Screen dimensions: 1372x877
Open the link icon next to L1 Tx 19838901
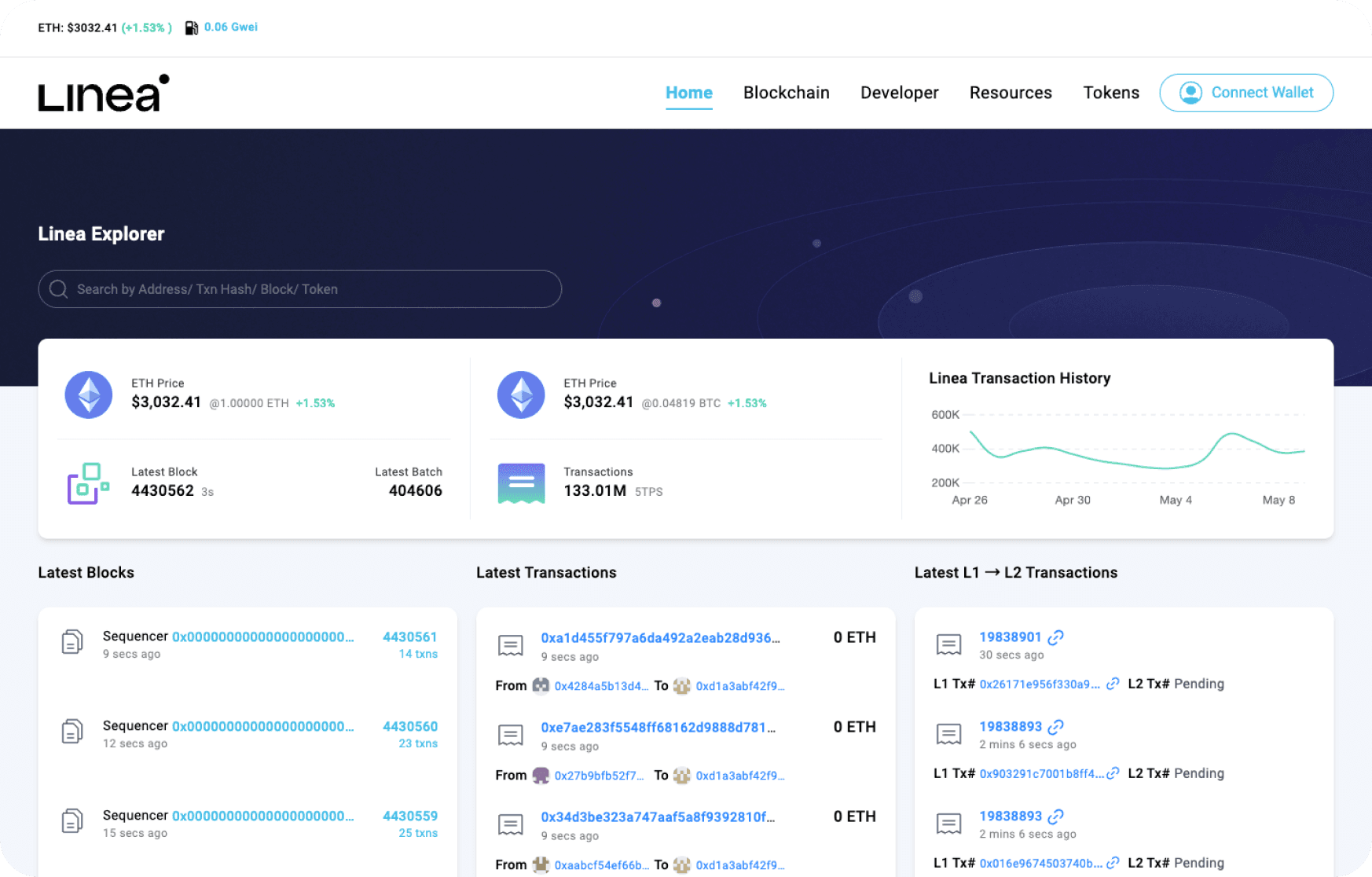pyautogui.click(x=1056, y=637)
